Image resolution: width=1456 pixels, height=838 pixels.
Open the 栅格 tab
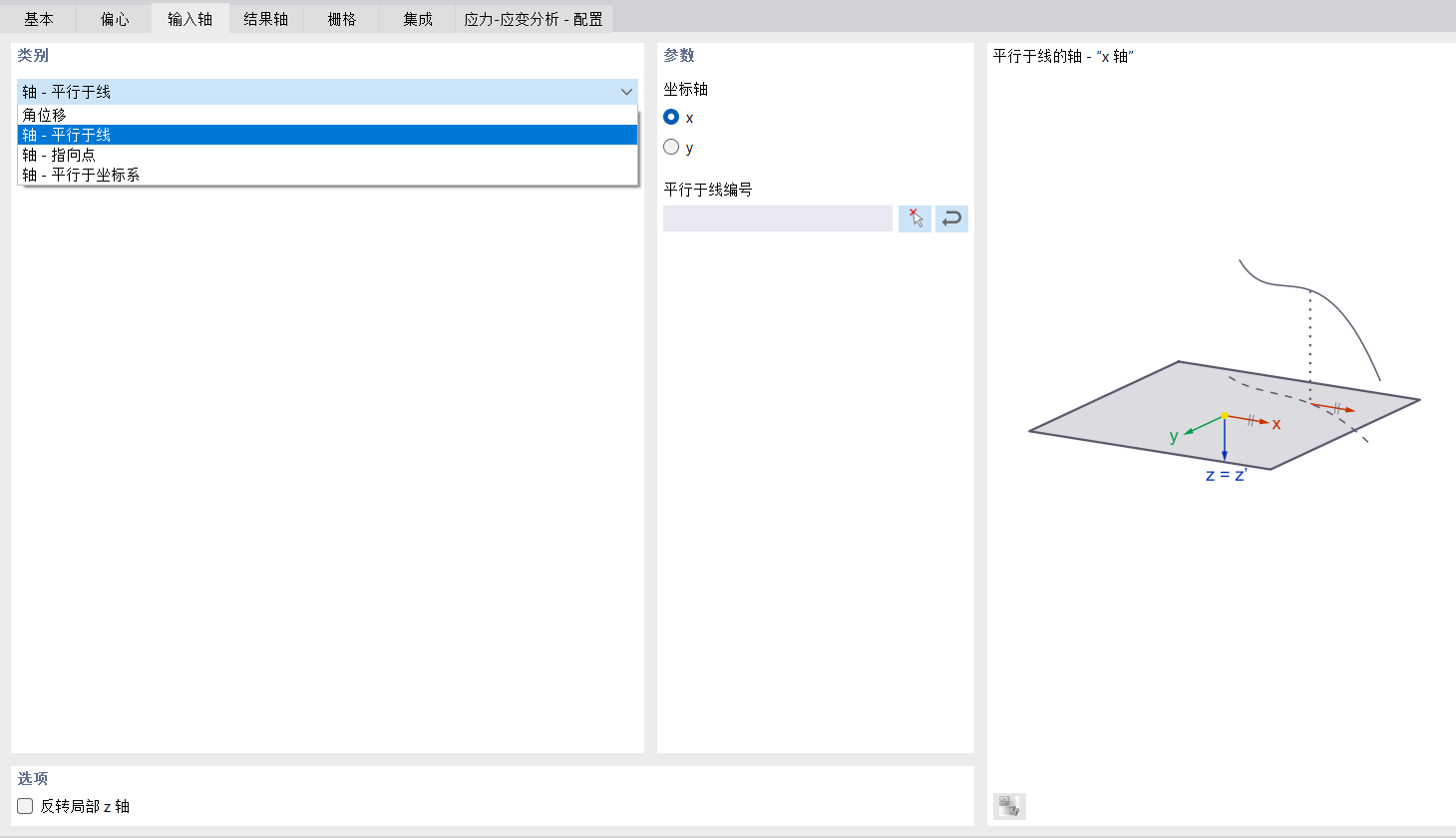[x=340, y=17]
